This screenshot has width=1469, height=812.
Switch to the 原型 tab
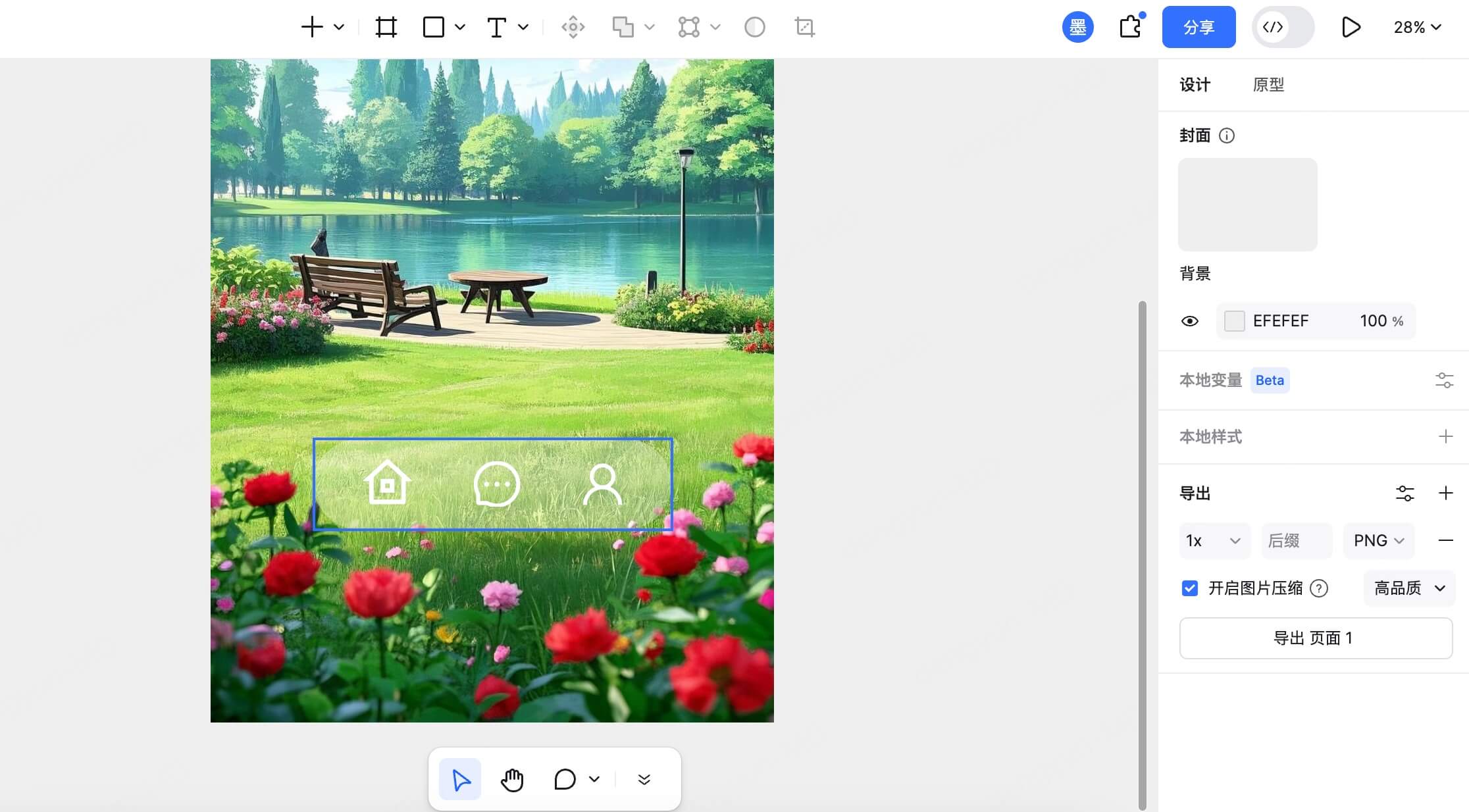(x=1268, y=84)
